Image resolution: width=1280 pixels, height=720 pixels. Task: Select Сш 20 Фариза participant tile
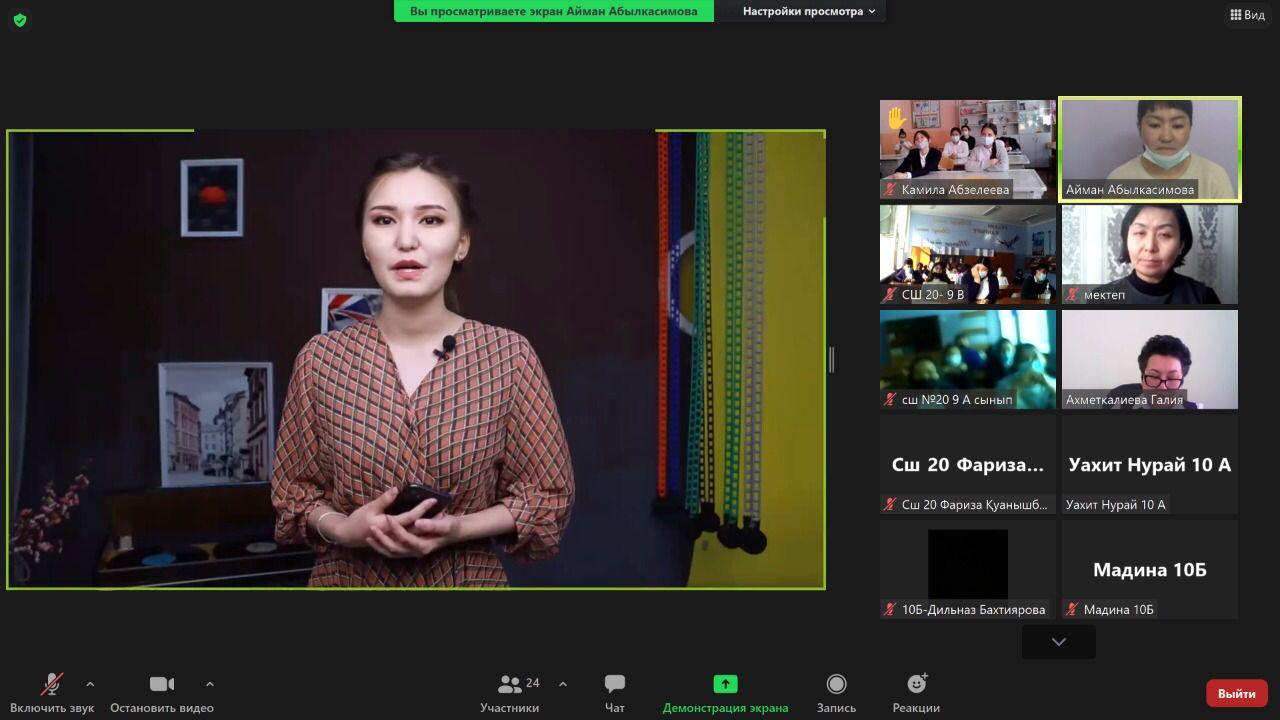click(x=967, y=464)
